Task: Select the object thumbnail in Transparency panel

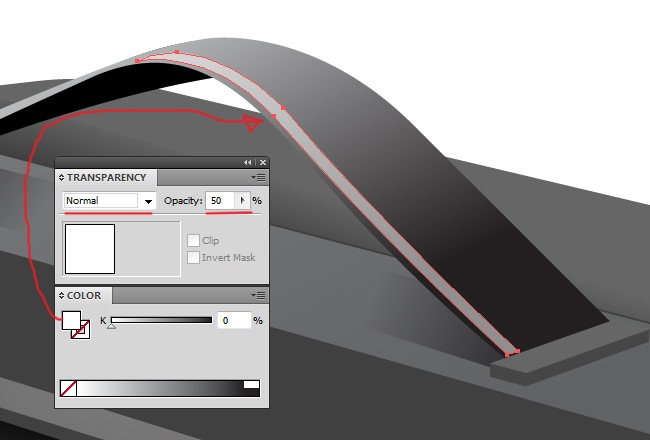Action: pos(90,249)
